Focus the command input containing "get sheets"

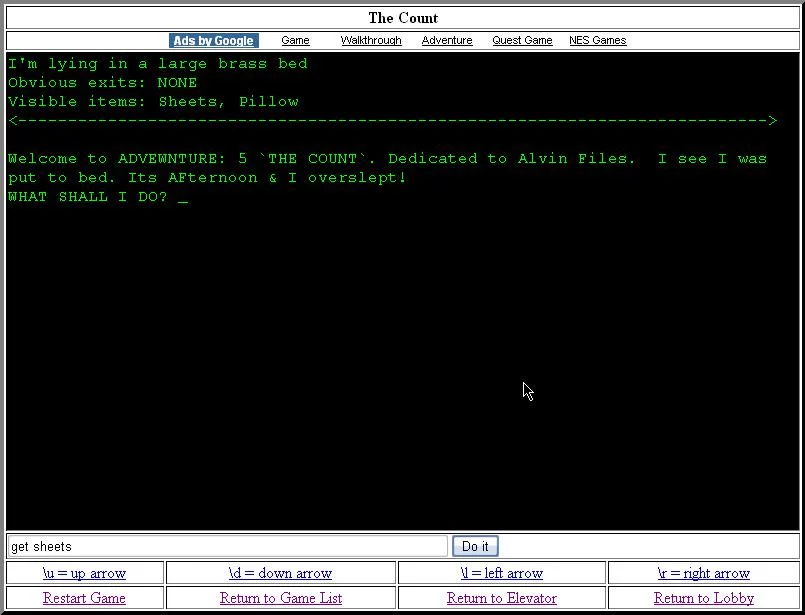click(227, 546)
